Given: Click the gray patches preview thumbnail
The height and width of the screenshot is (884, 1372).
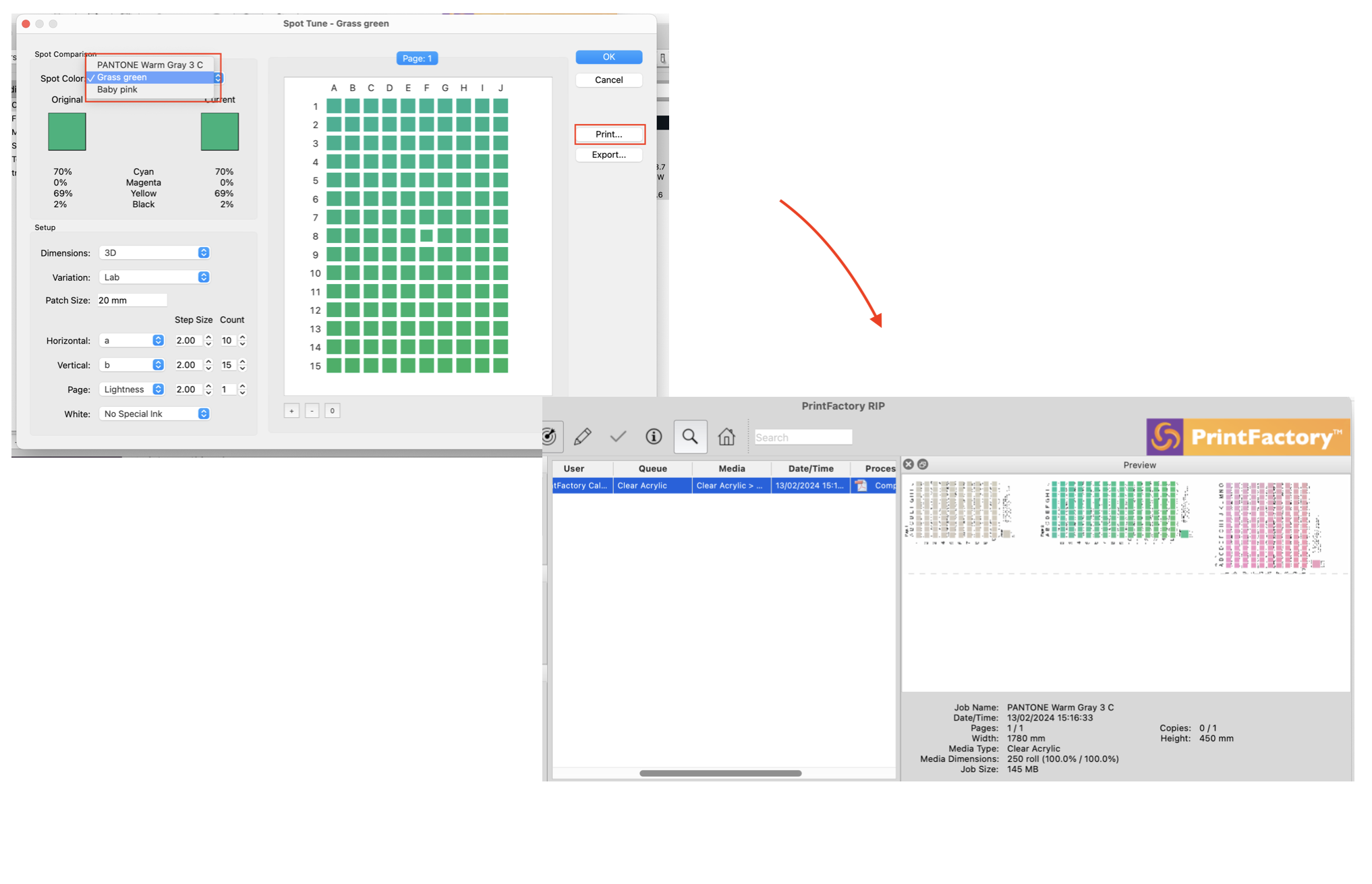Looking at the screenshot, I should (x=959, y=512).
